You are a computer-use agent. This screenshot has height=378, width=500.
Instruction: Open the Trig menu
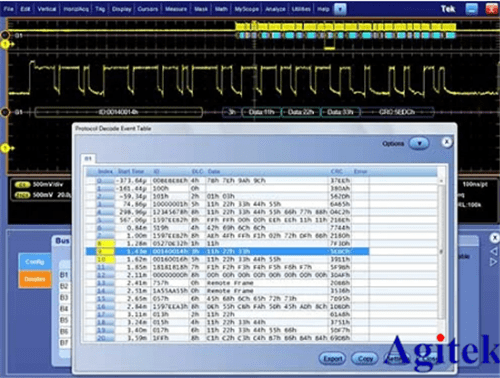coord(100,9)
